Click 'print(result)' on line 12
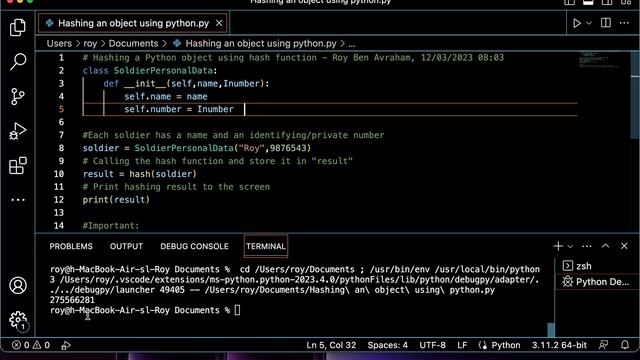 [x=116, y=200]
